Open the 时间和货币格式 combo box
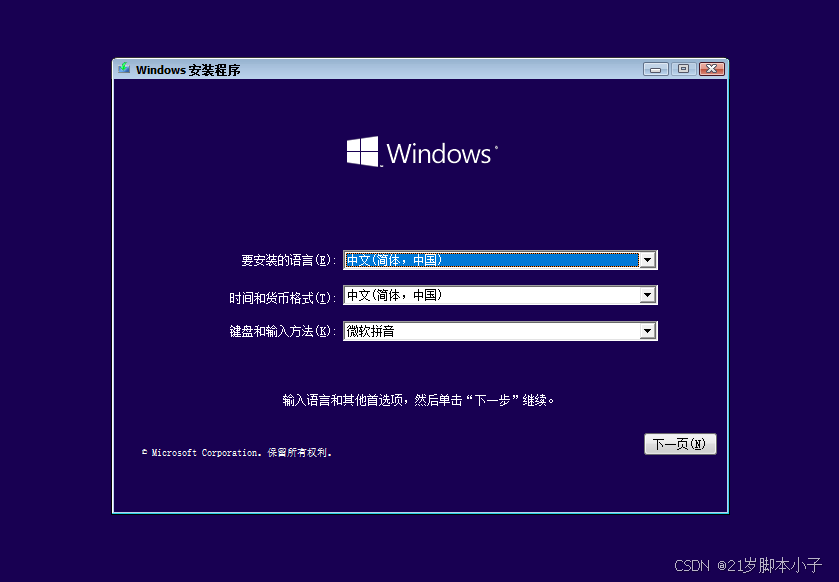This screenshot has height=582, width=839. [x=500, y=295]
